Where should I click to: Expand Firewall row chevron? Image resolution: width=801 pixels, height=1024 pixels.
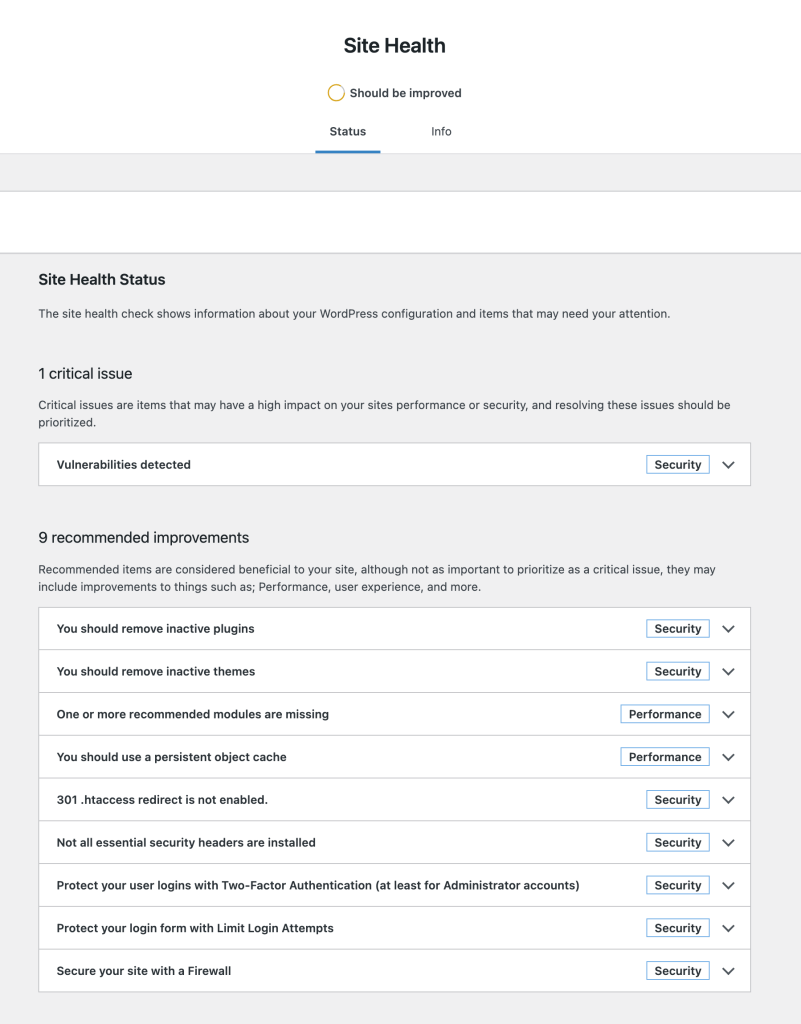tap(729, 971)
